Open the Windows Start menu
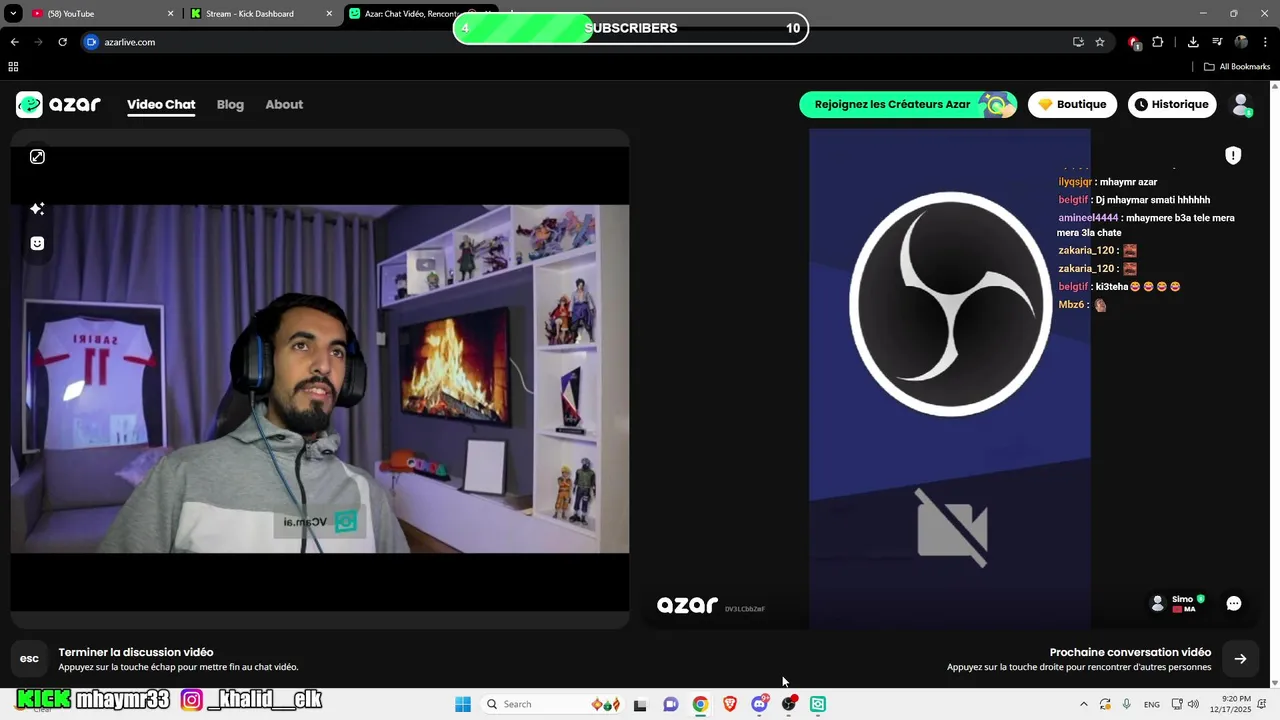The width and height of the screenshot is (1280, 720). [462, 704]
